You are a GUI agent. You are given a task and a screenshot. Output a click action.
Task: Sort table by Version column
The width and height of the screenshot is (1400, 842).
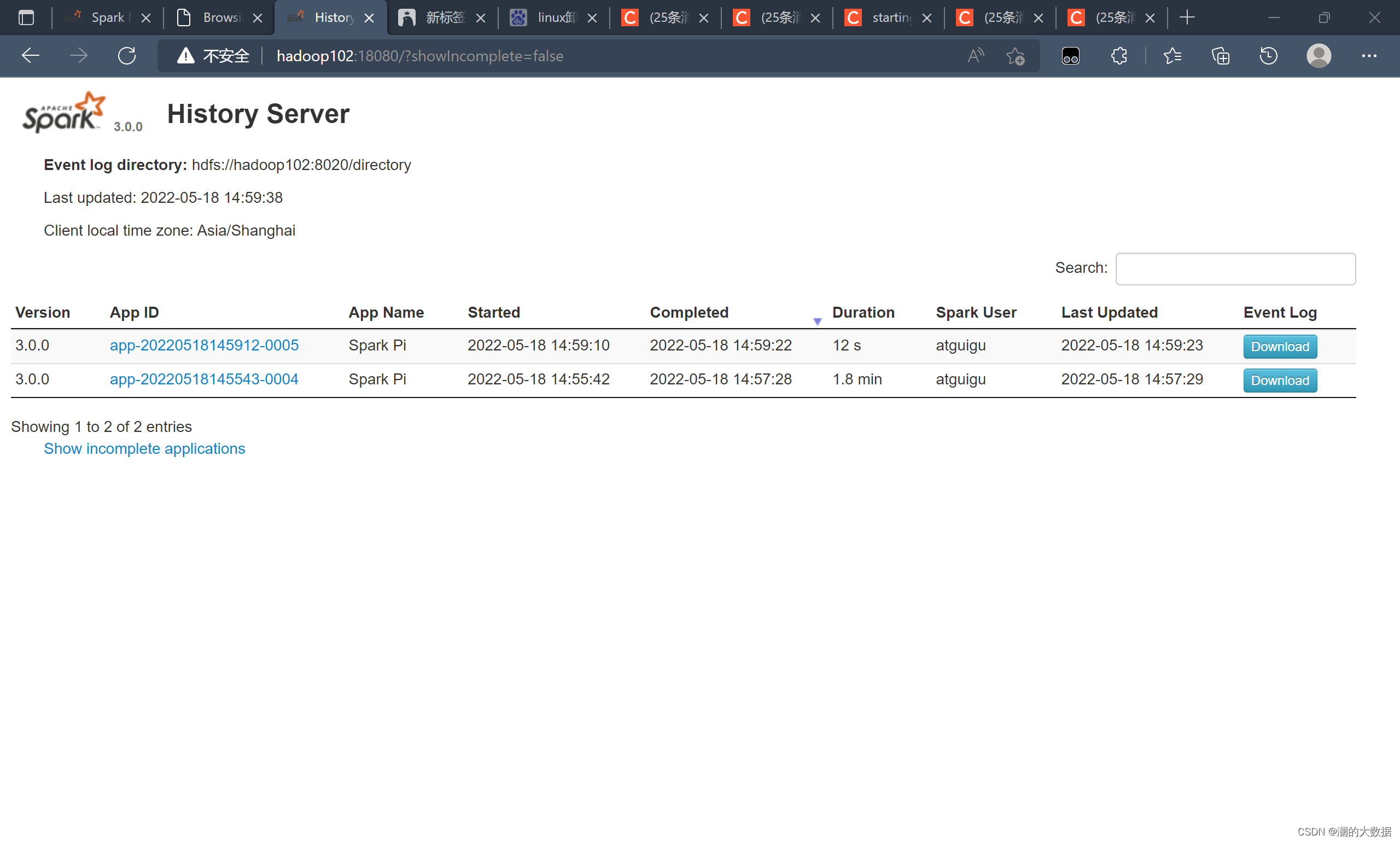(43, 313)
